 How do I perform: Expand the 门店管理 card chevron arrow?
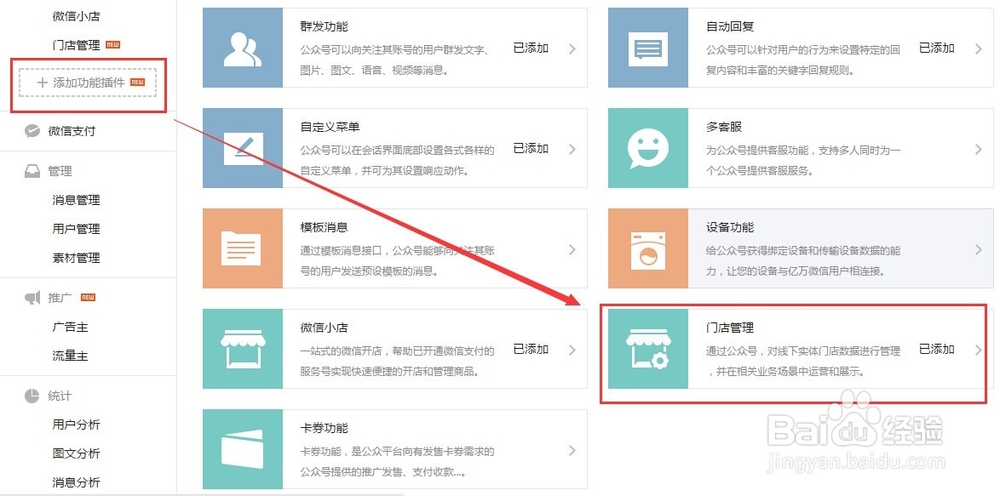pyautogui.click(x=978, y=349)
